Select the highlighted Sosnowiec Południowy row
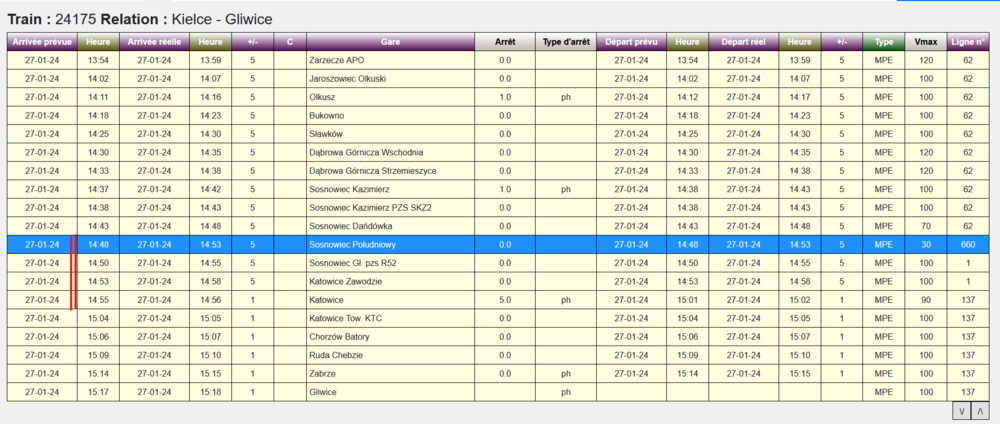The width and height of the screenshot is (1000, 424). [x=390, y=244]
